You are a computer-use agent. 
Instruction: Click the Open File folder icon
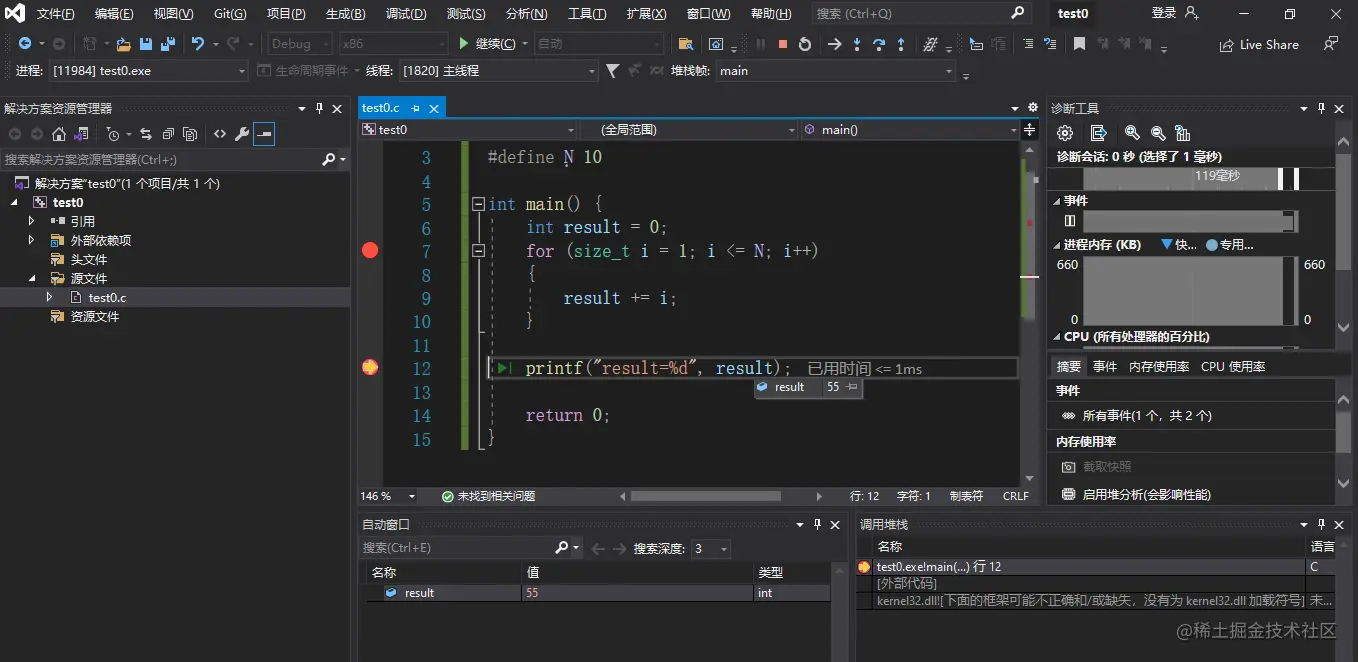(124, 44)
